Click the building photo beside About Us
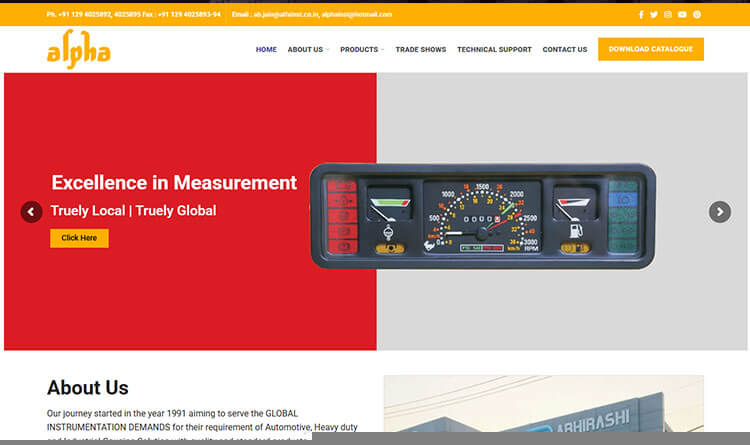Viewport: 750px width, 445px height. coord(543,404)
